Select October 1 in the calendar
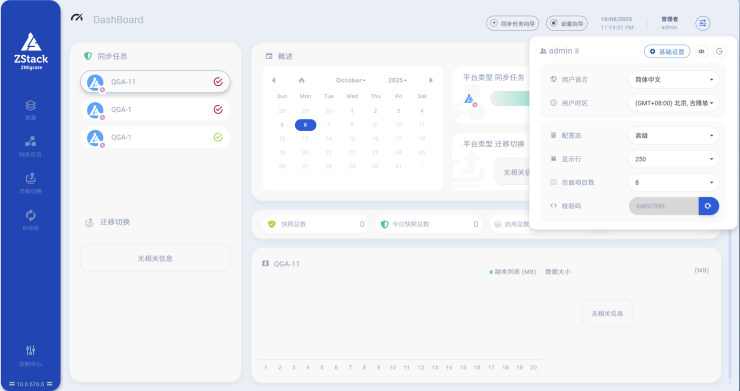This screenshot has width=740, height=391. (352, 111)
